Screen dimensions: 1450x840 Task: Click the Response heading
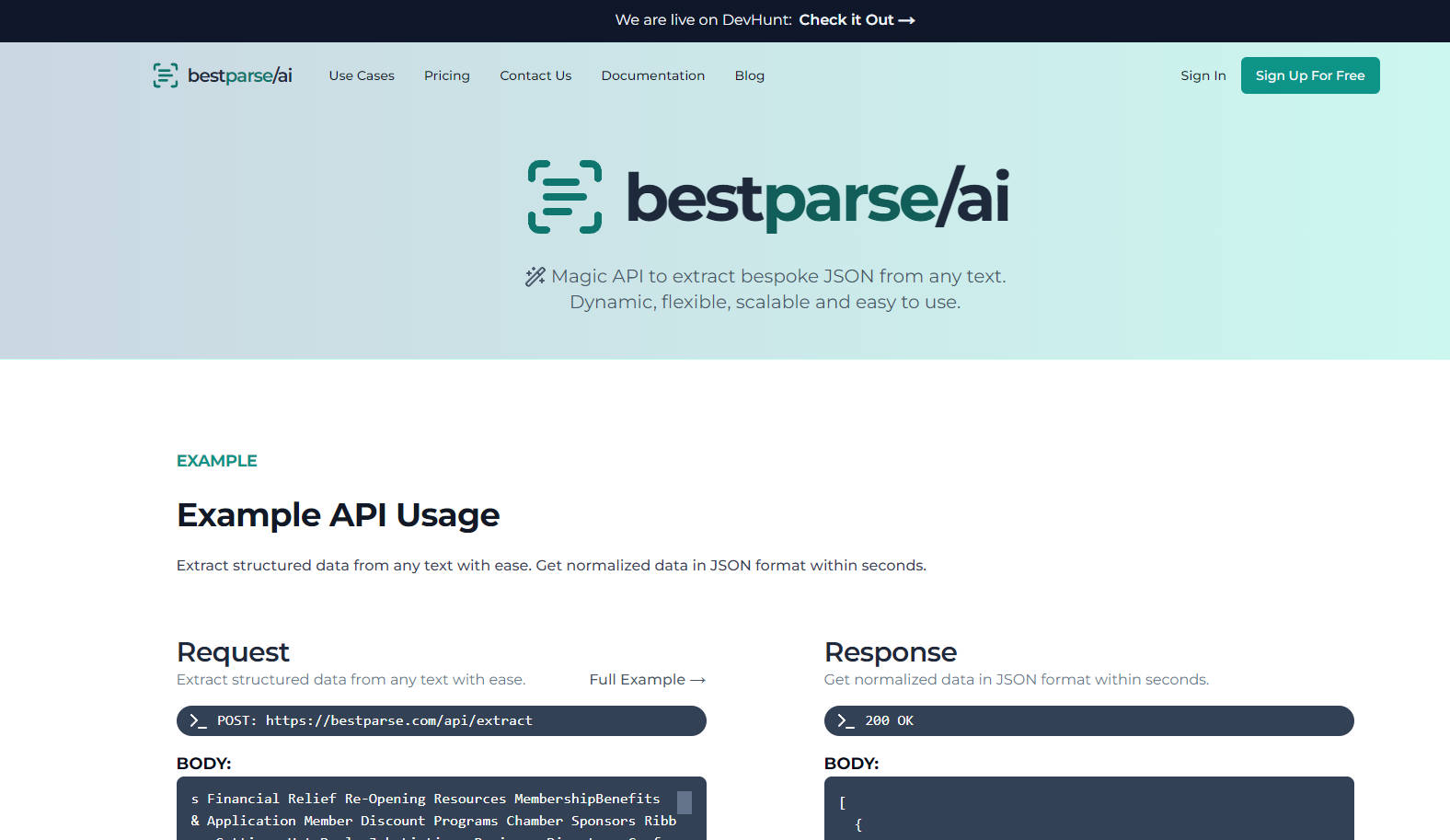click(x=891, y=651)
